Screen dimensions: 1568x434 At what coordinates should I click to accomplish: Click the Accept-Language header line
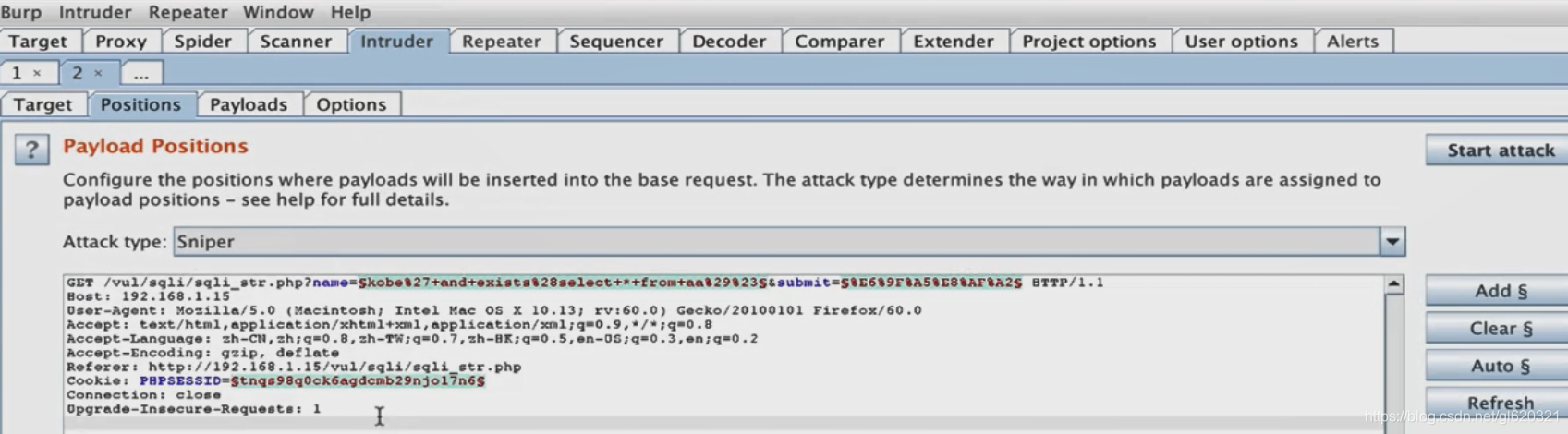pos(412,339)
